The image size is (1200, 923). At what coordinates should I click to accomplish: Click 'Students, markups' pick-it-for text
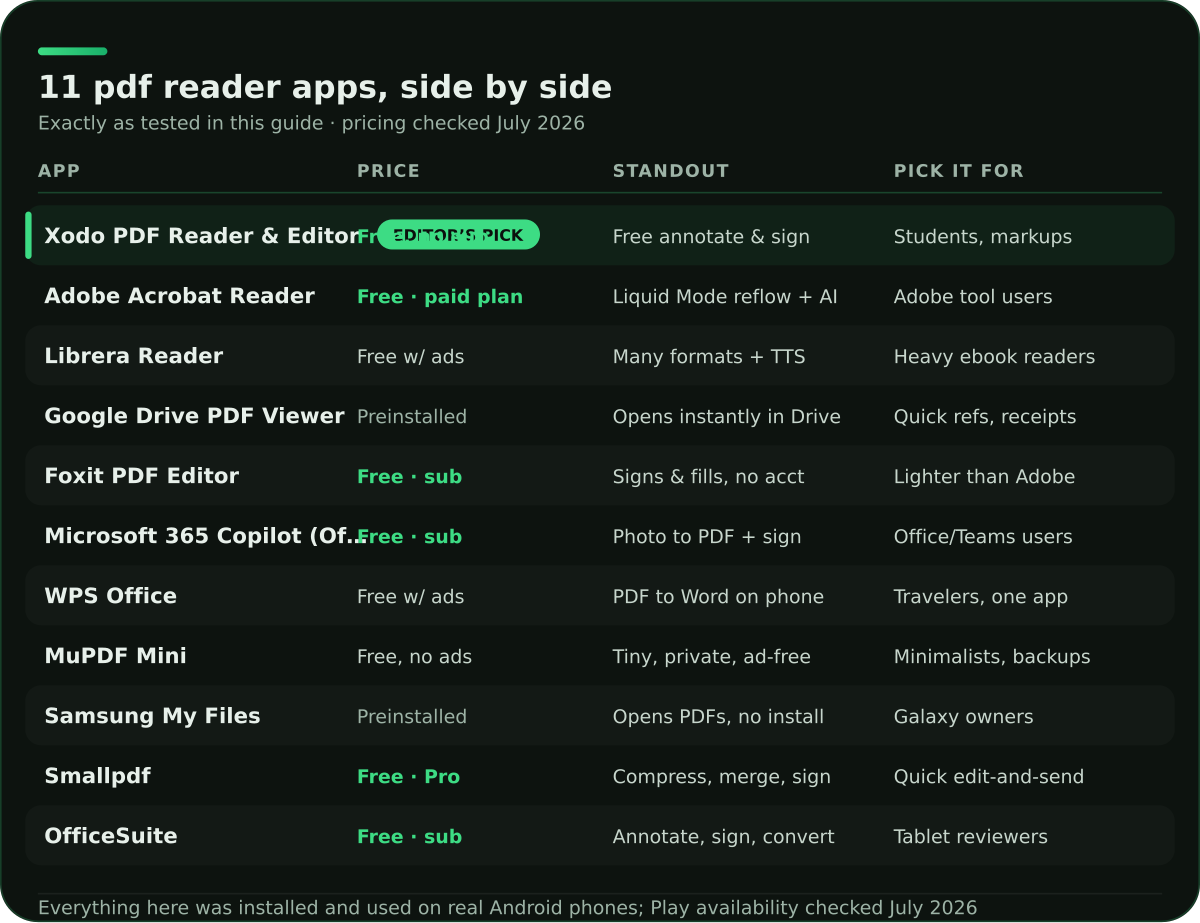(x=983, y=237)
